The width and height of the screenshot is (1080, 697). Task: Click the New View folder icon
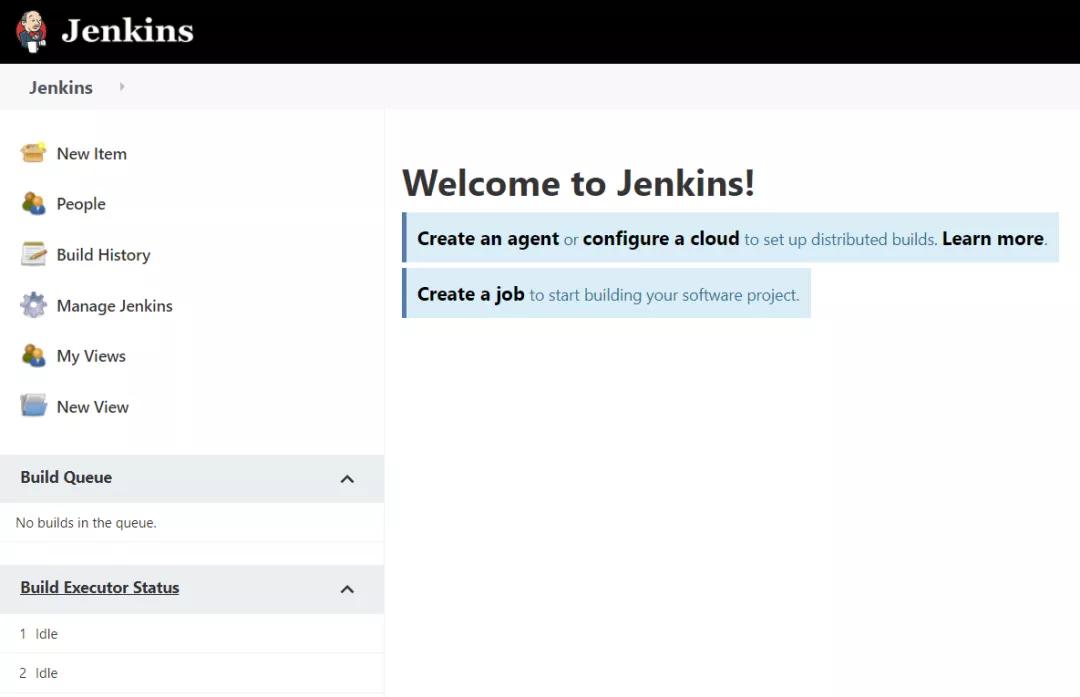tap(33, 406)
